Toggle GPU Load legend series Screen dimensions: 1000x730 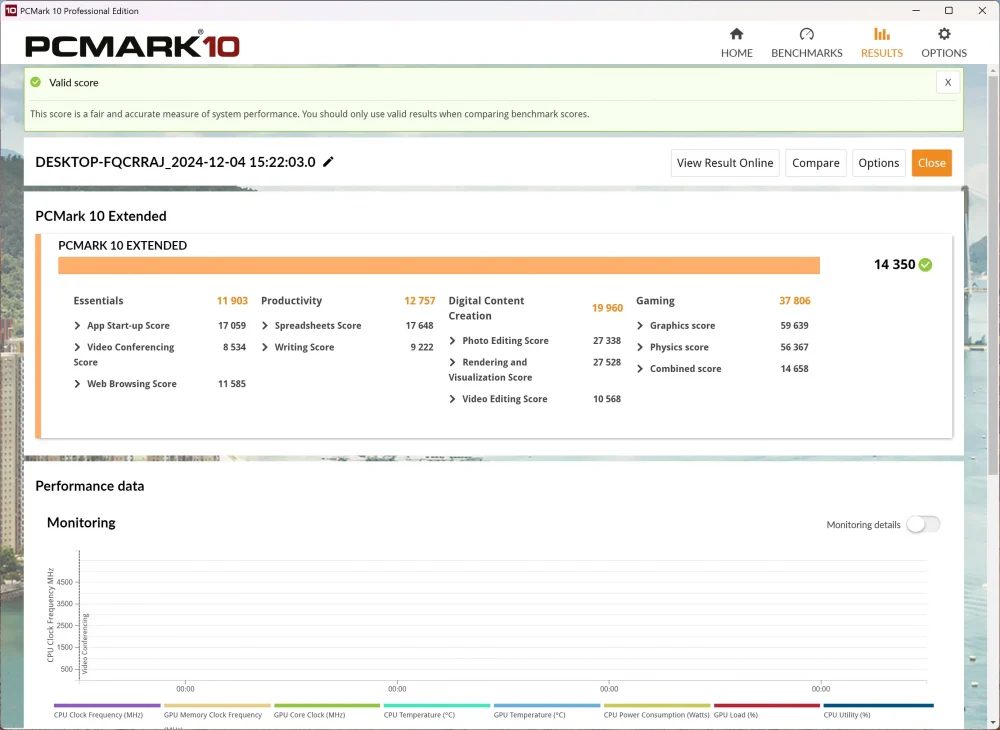pyautogui.click(x=767, y=711)
